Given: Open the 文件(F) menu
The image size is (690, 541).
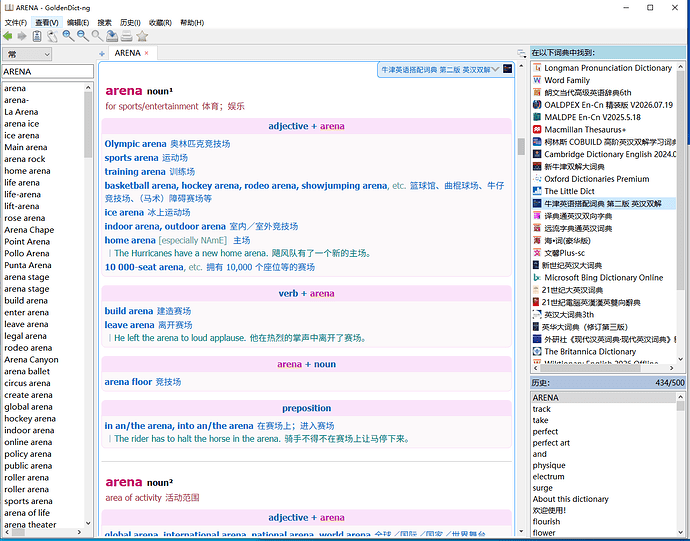Looking at the screenshot, I should point(15,22).
